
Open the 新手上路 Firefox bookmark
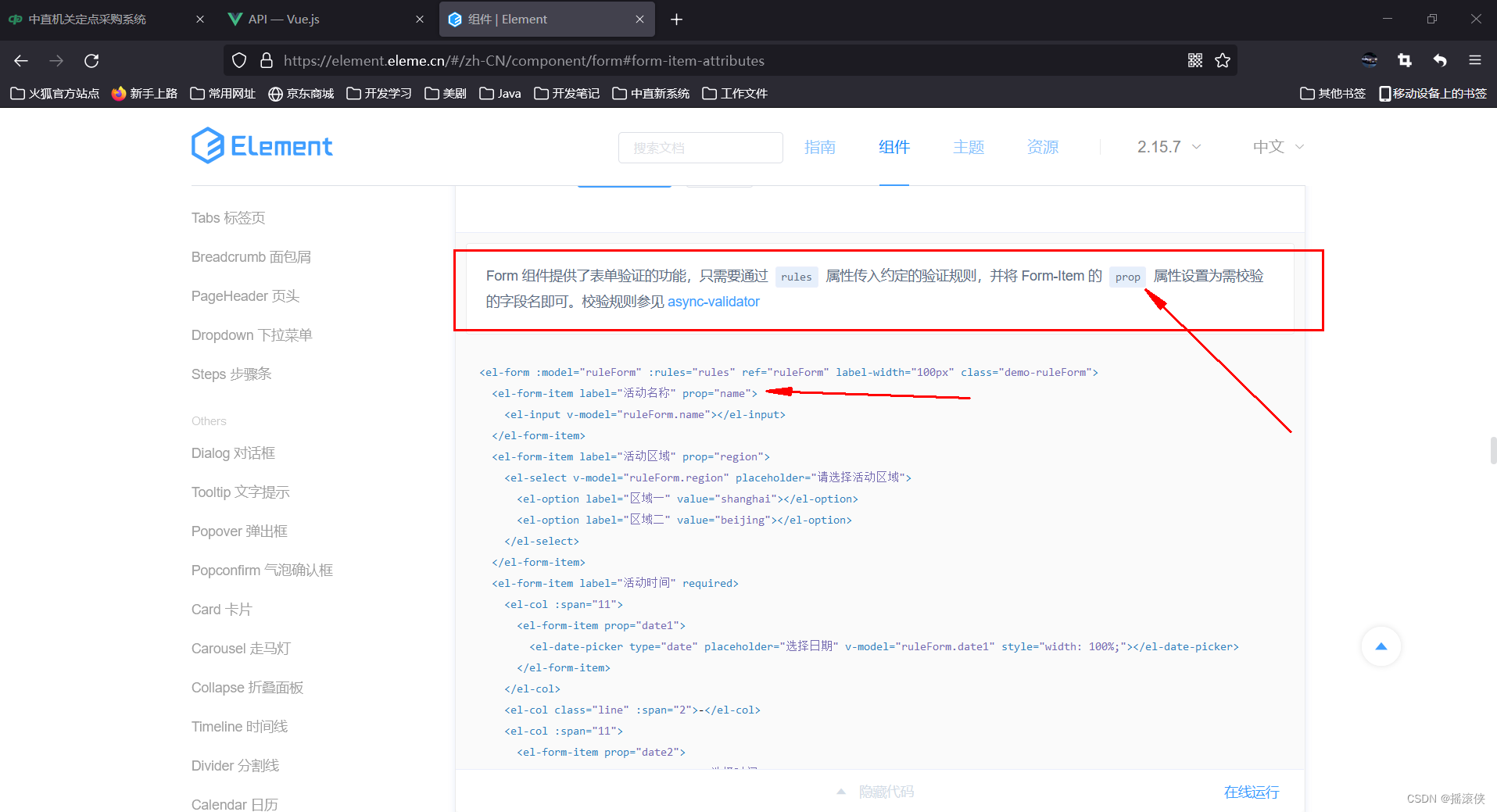[145, 93]
